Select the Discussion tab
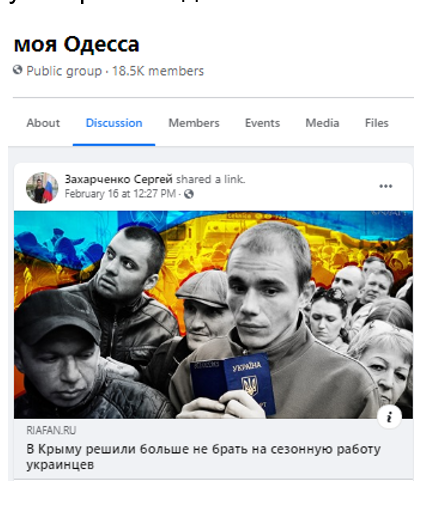This screenshot has height=518, width=423. tap(114, 123)
